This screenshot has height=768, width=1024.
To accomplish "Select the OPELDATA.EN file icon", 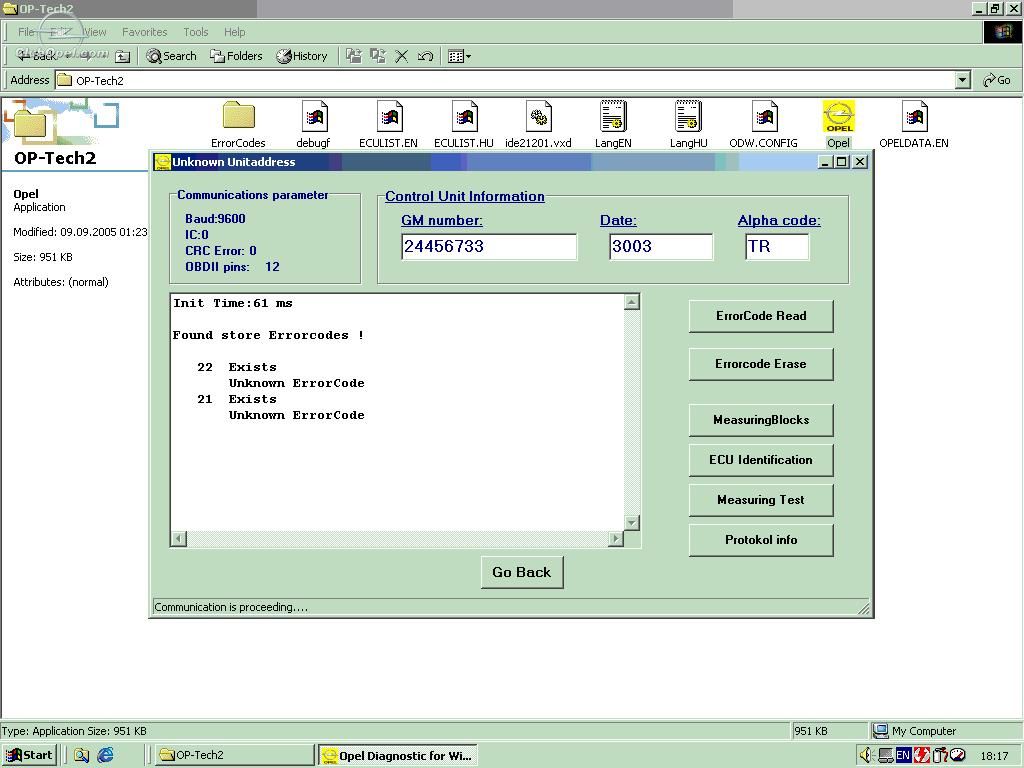I will click(914, 125).
